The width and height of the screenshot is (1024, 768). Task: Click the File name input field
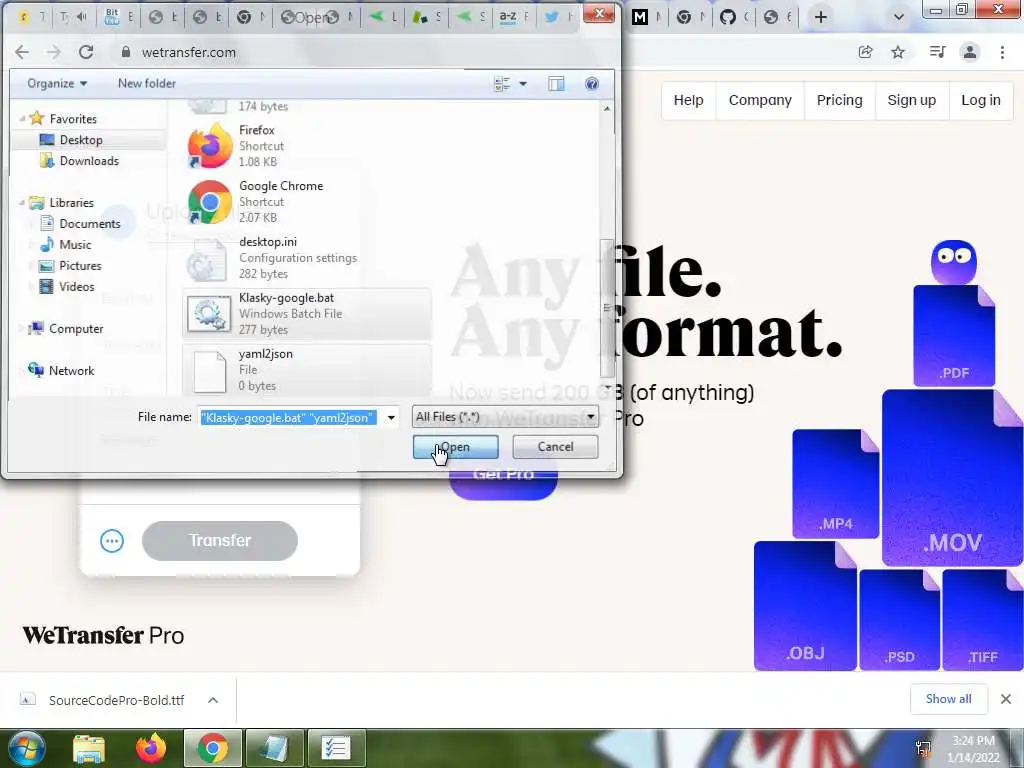[290, 417]
